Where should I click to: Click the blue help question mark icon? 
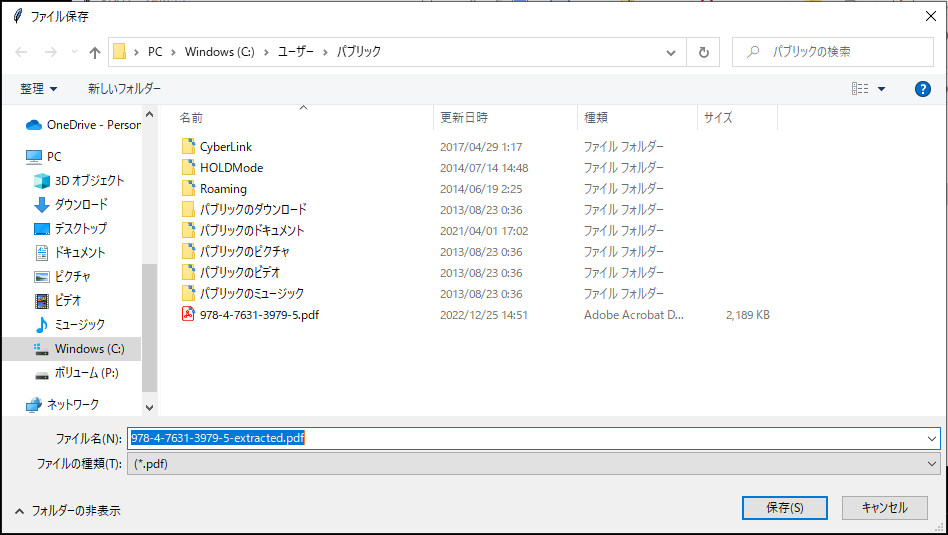coord(922,89)
